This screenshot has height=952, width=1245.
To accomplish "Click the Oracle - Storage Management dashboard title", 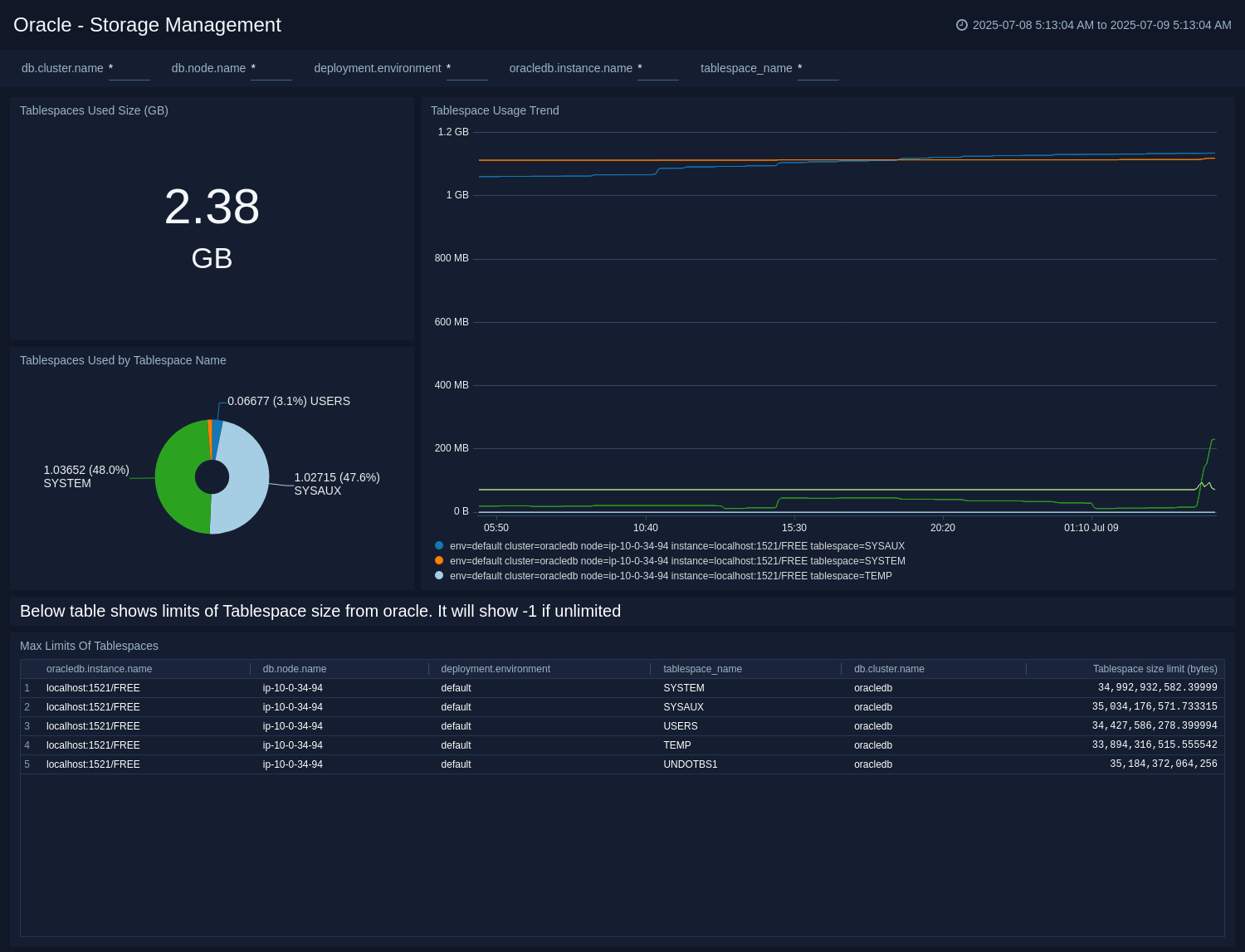I will coord(147,25).
